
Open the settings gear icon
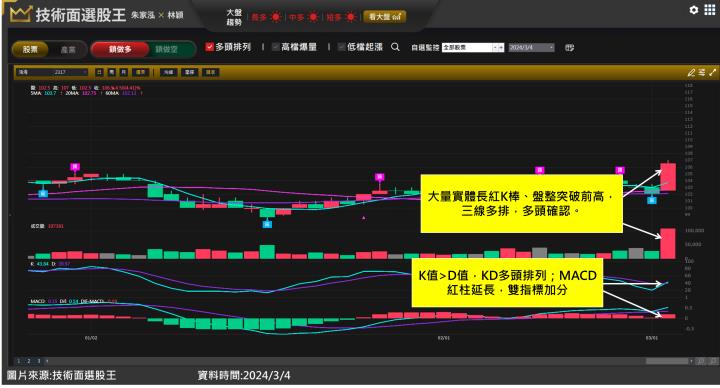pos(693,10)
